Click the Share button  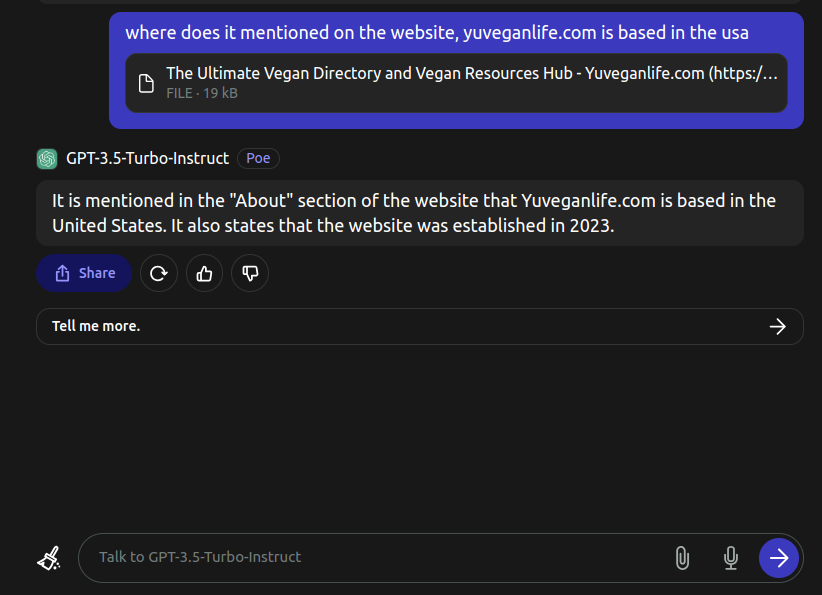pos(84,273)
